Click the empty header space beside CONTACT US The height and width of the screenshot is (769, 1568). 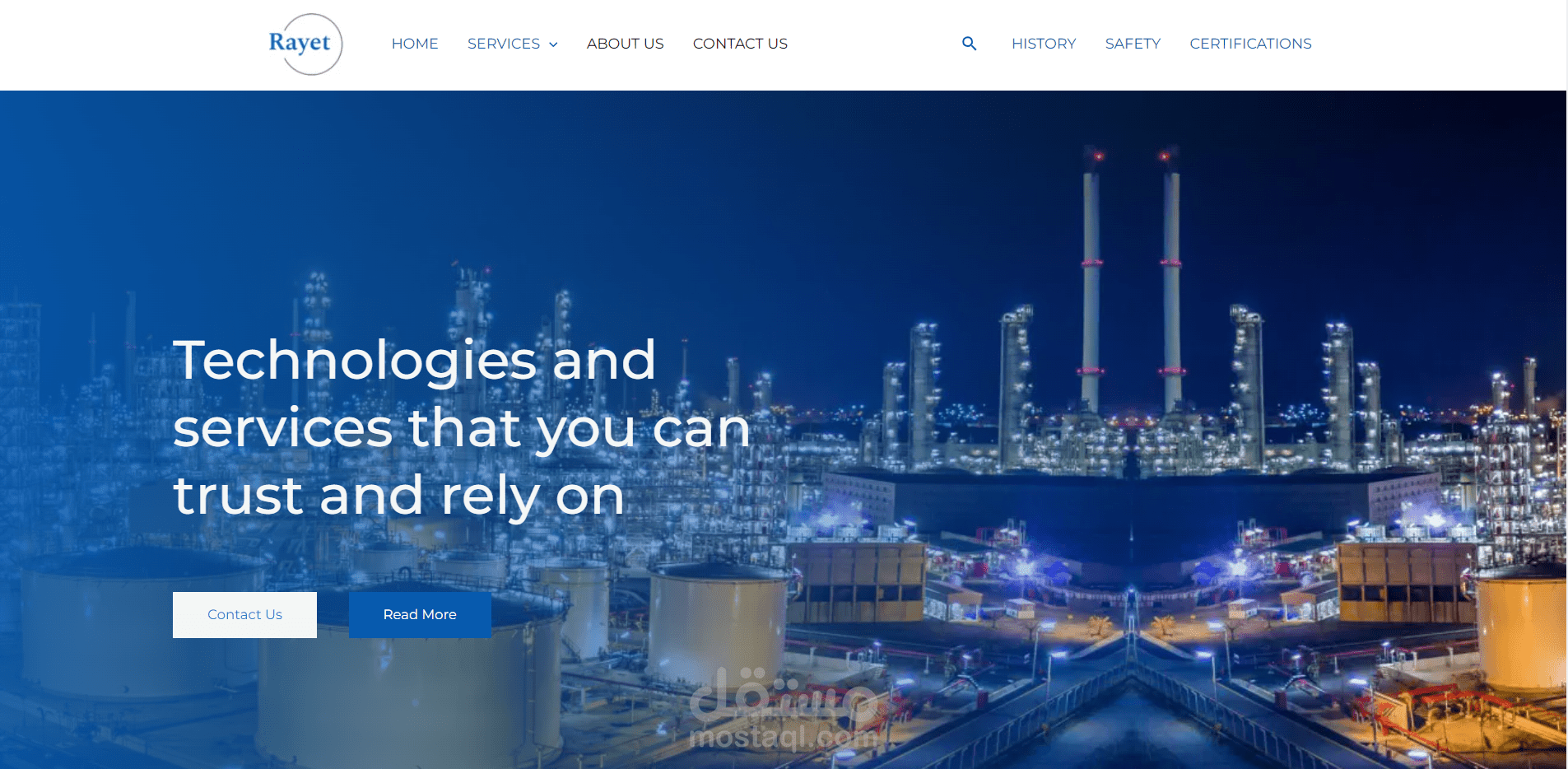pos(872,44)
